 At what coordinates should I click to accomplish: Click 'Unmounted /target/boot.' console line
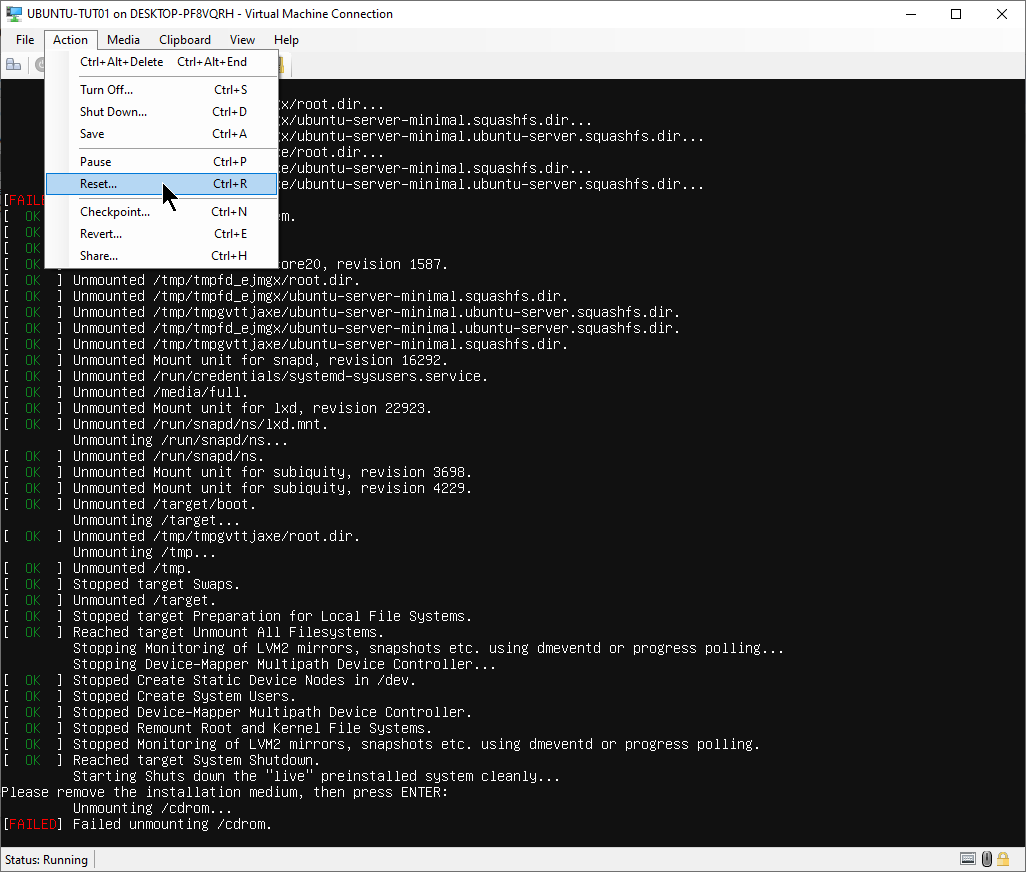point(164,504)
